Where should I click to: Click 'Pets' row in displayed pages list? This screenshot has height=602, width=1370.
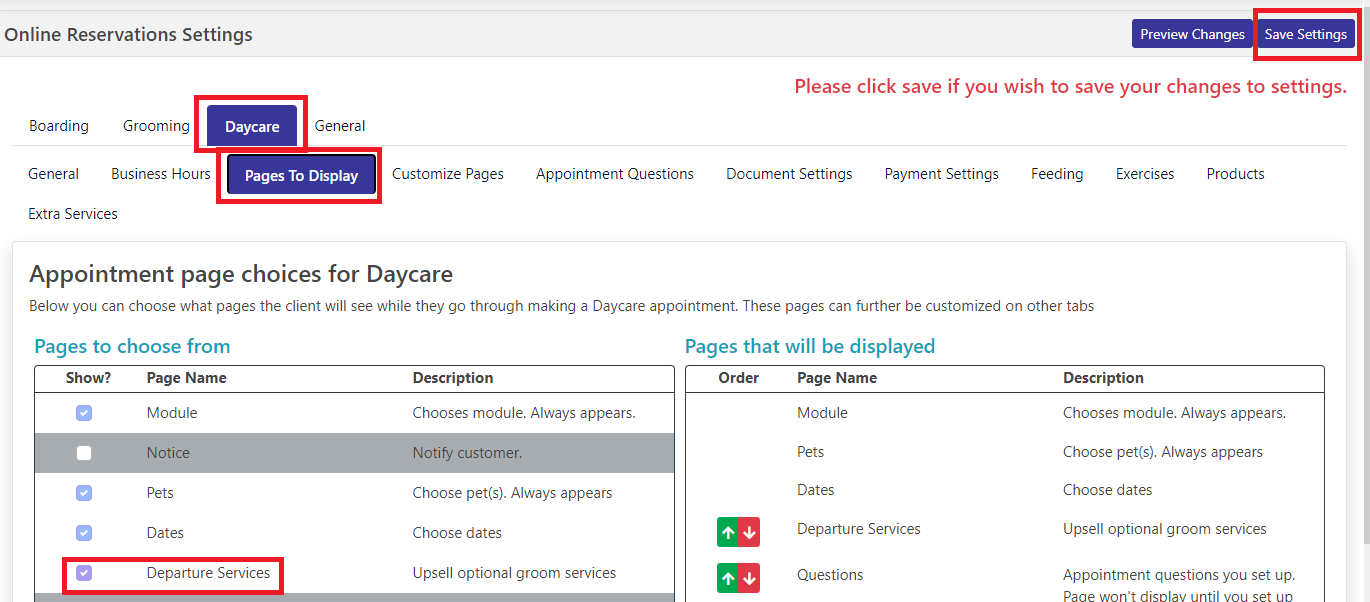click(1005, 452)
